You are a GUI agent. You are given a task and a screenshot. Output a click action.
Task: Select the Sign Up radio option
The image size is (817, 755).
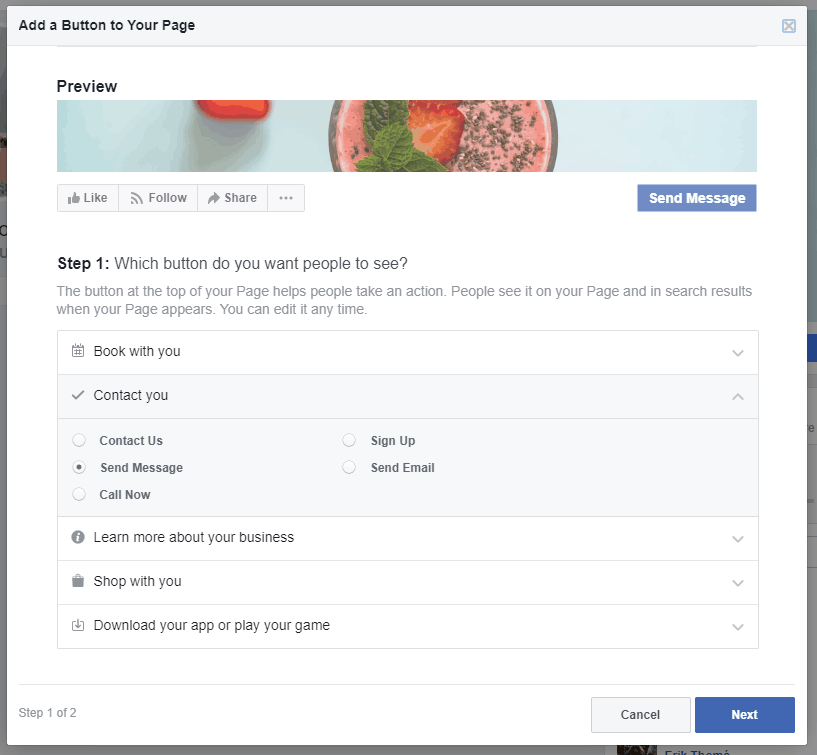point(349,441)
